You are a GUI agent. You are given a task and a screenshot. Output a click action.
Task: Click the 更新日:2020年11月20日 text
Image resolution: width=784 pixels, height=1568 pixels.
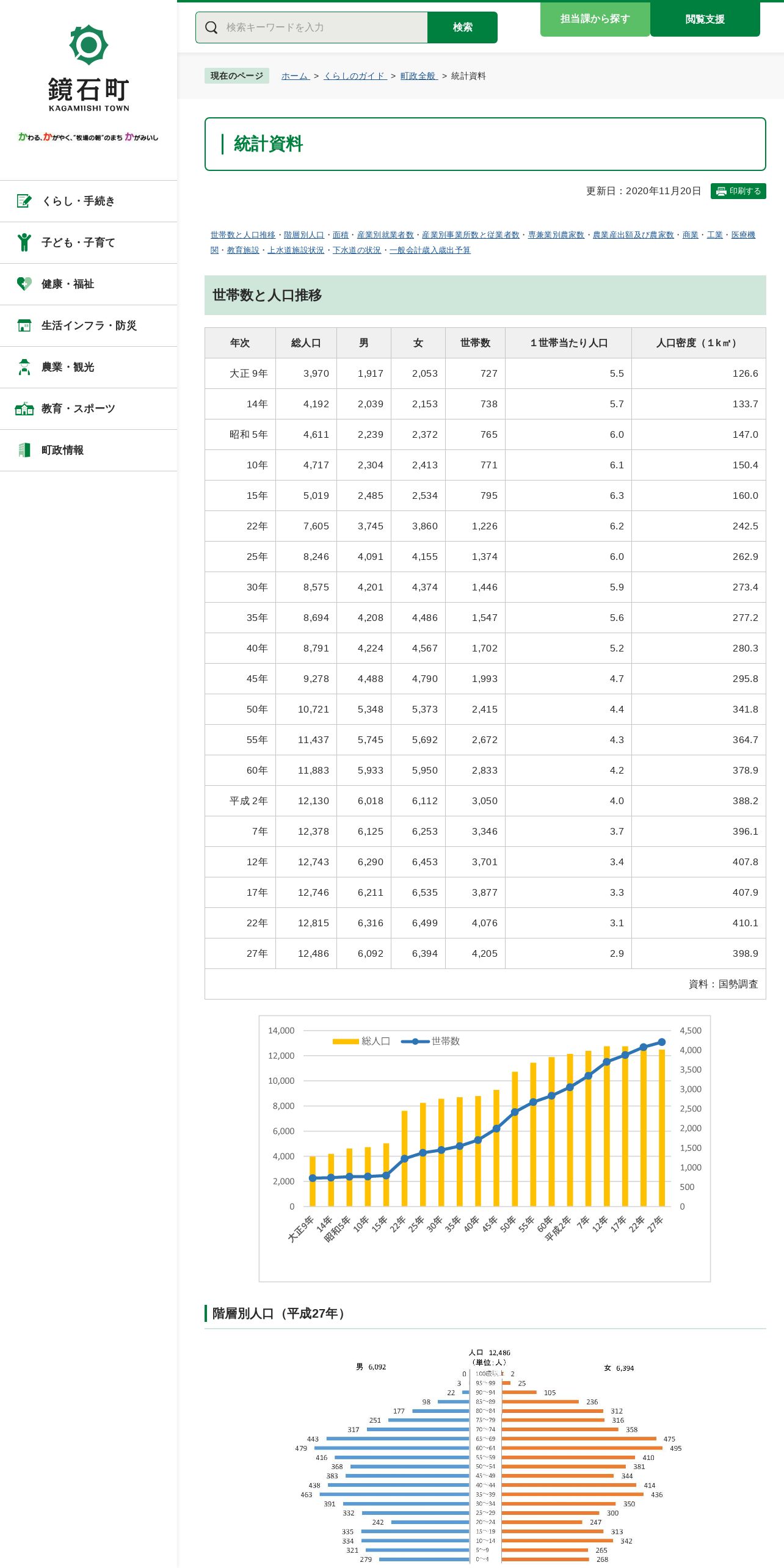tap(644, 191)
